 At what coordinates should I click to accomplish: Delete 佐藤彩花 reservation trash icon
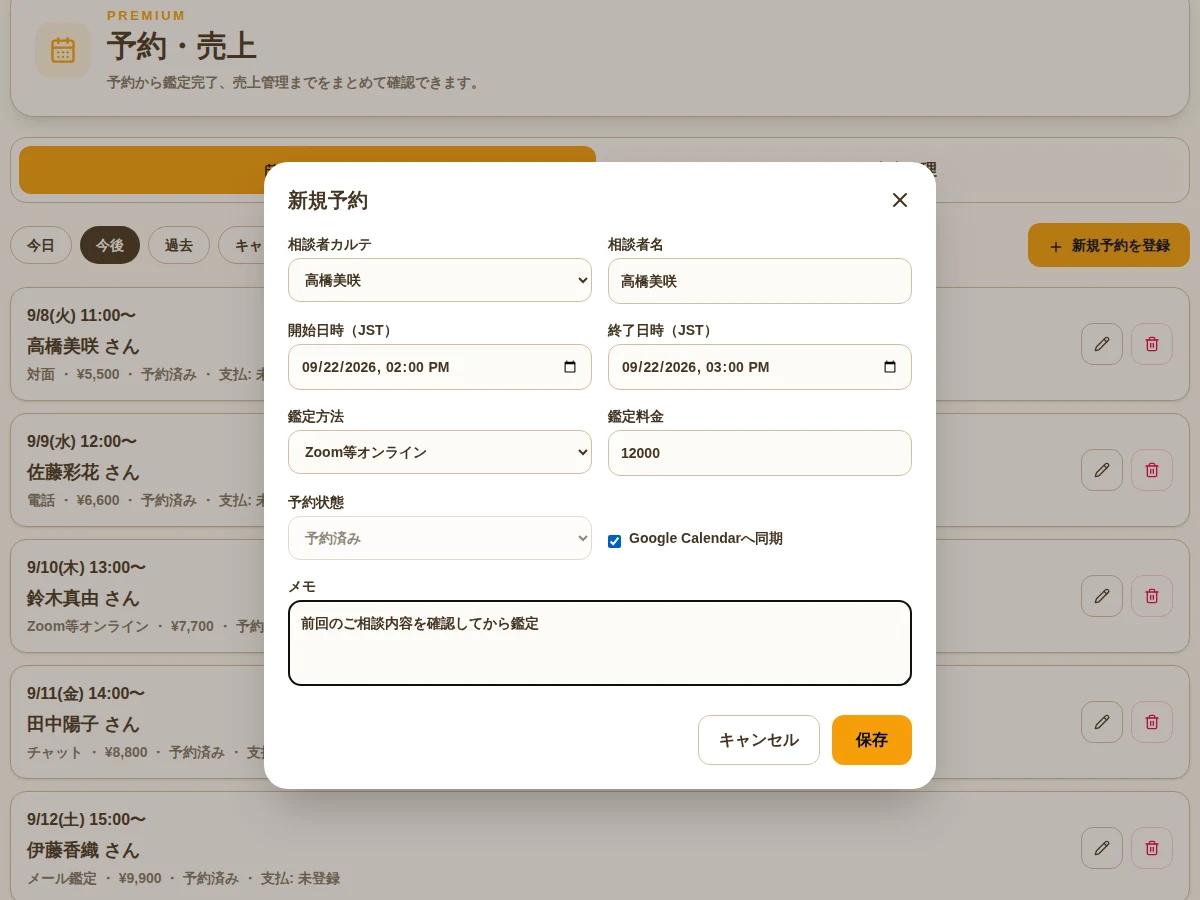(1152, 470)
